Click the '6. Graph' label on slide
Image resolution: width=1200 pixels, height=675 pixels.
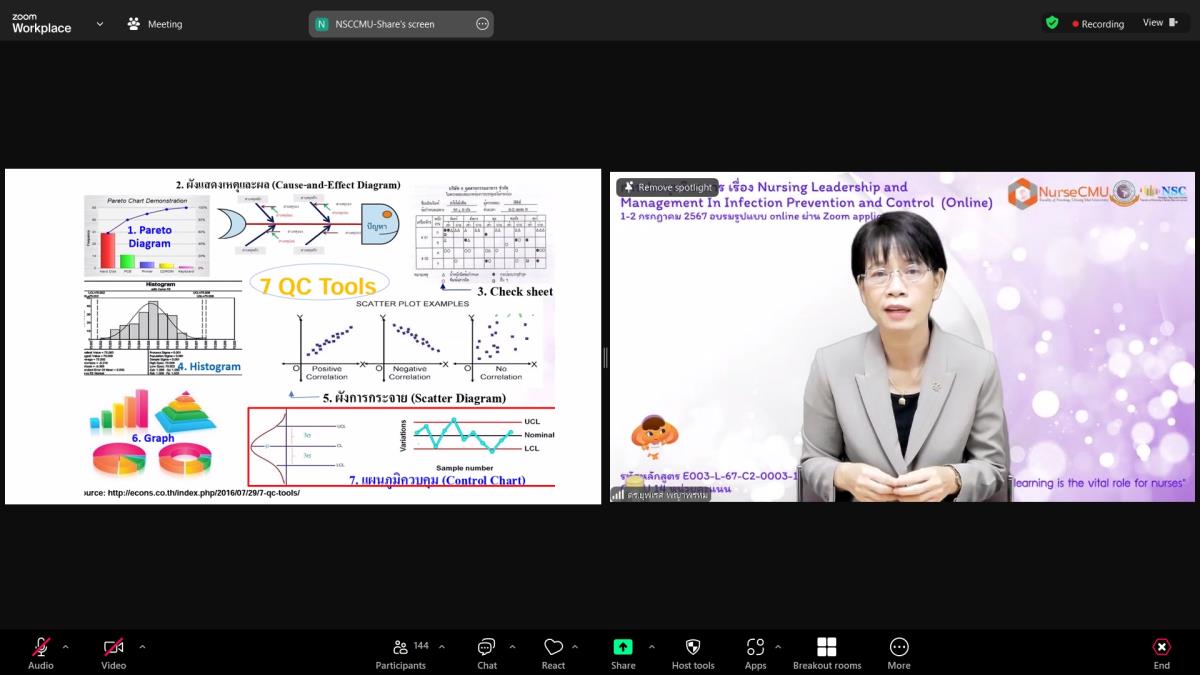click(x=153, y=438)
